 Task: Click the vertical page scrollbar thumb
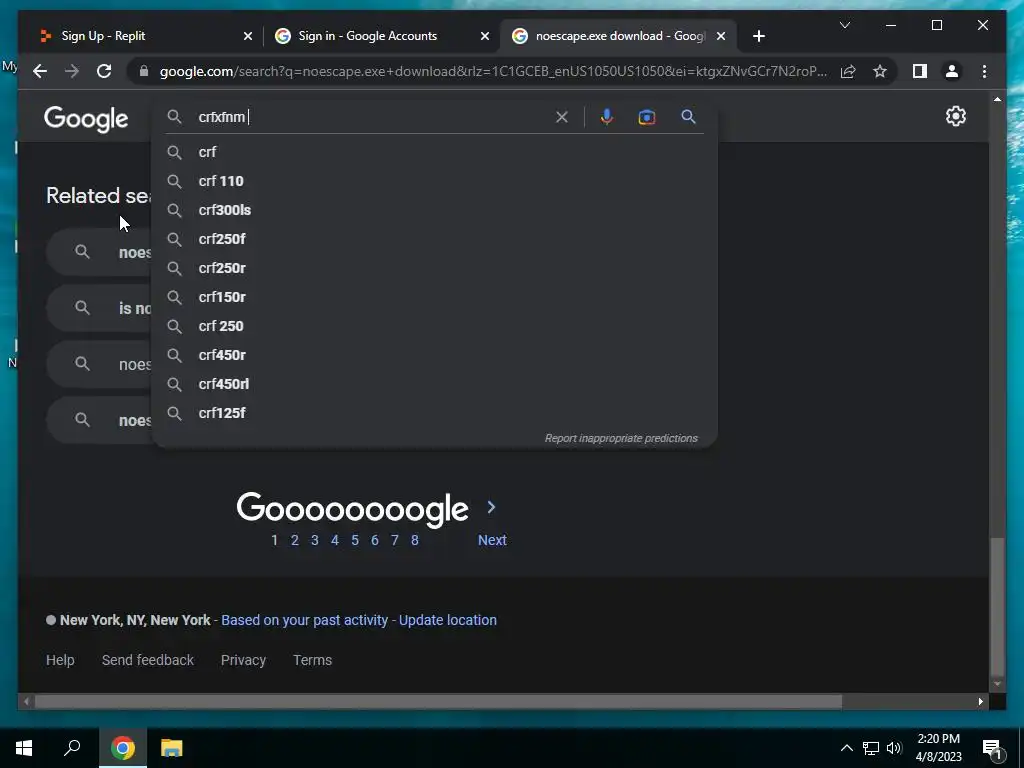(x=997, y=607)
